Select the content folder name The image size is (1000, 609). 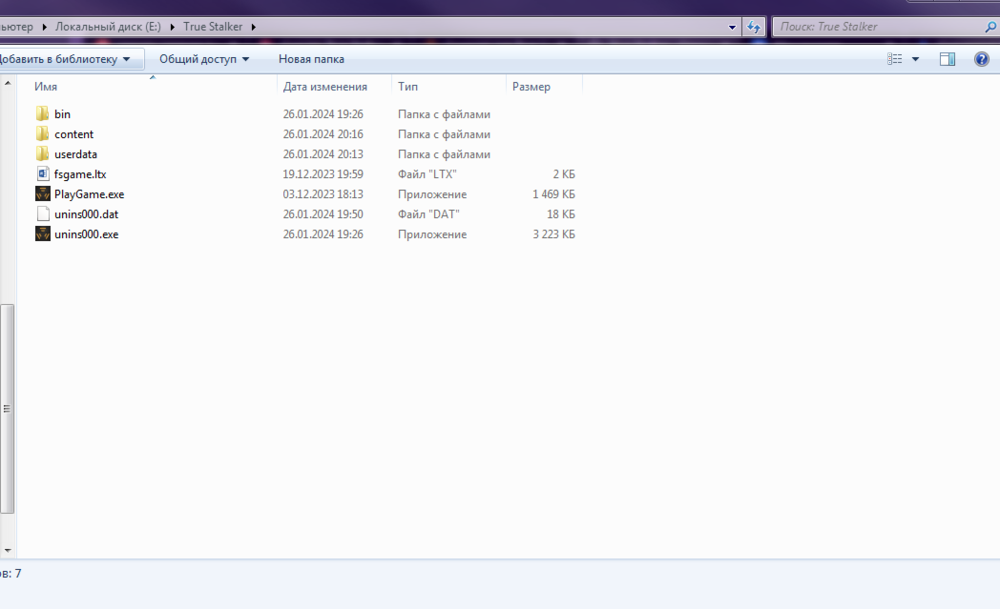74,134
